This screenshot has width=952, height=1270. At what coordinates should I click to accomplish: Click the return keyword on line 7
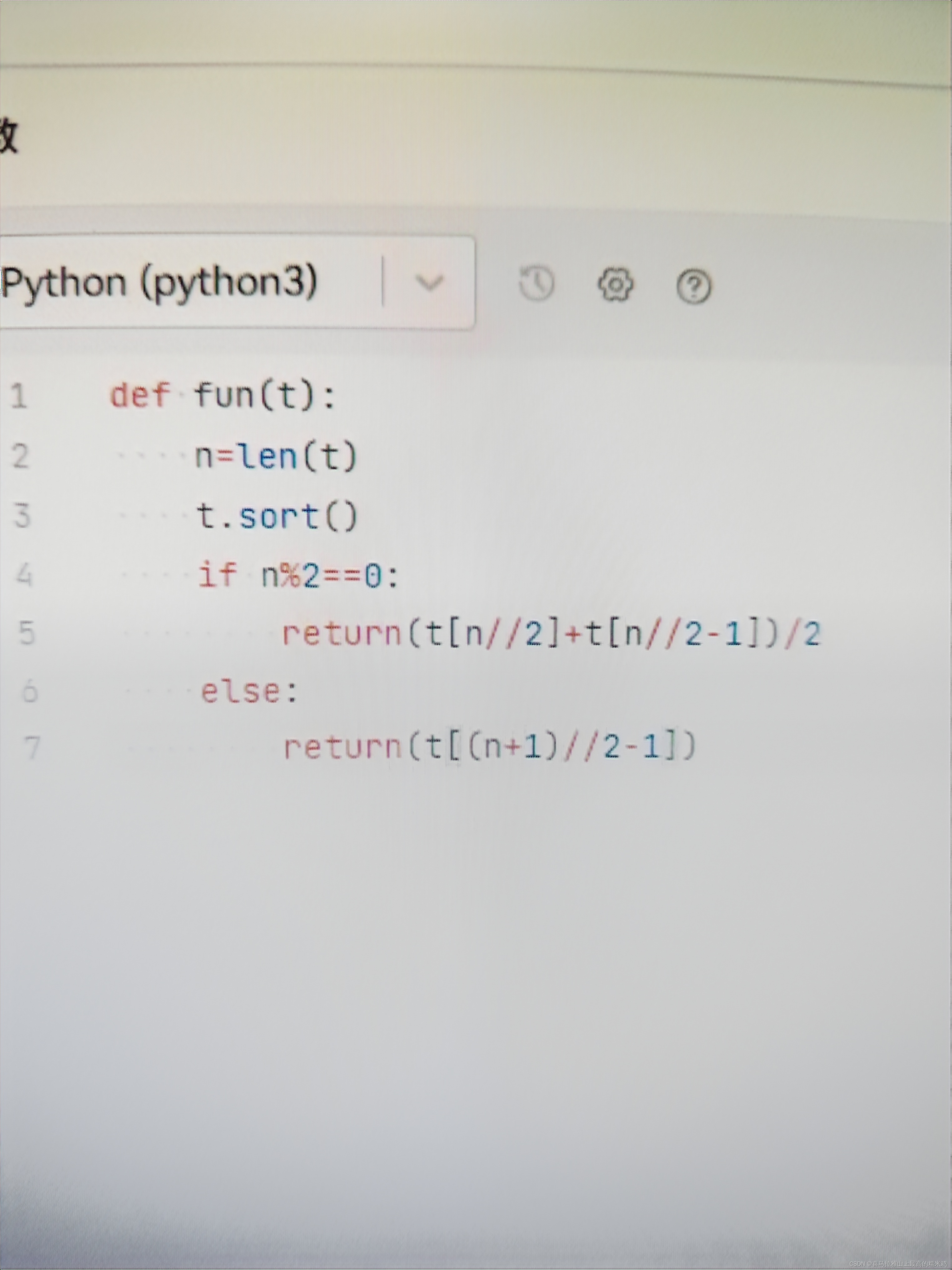[x=343, y=747]
